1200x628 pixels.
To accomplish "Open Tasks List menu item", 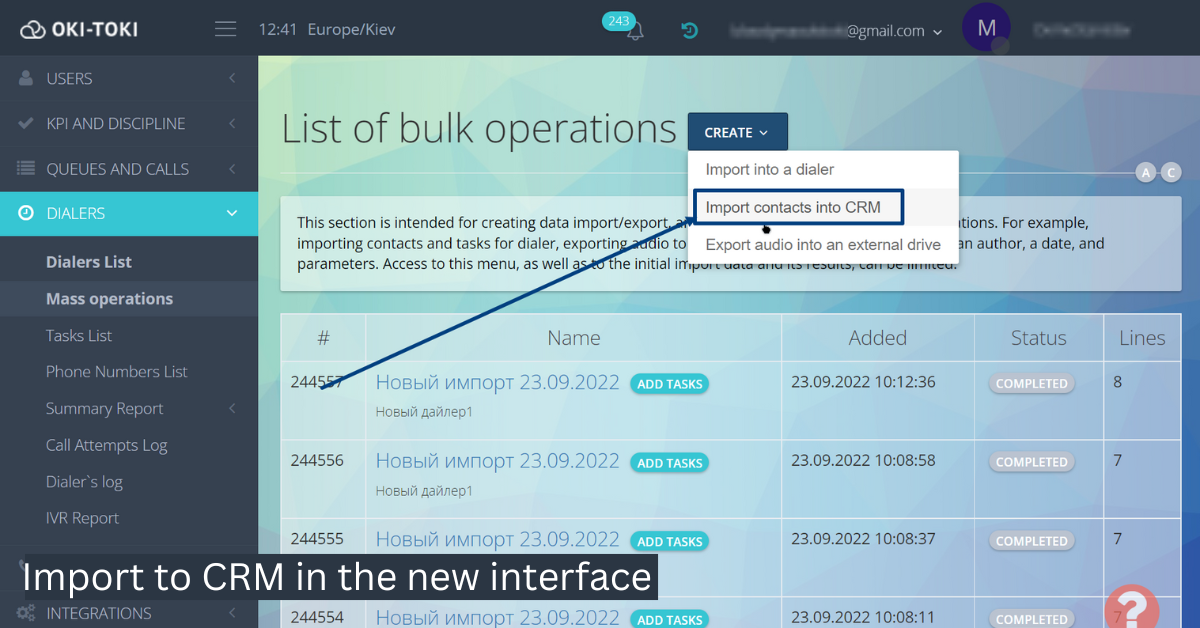I will tap(79, 335).
